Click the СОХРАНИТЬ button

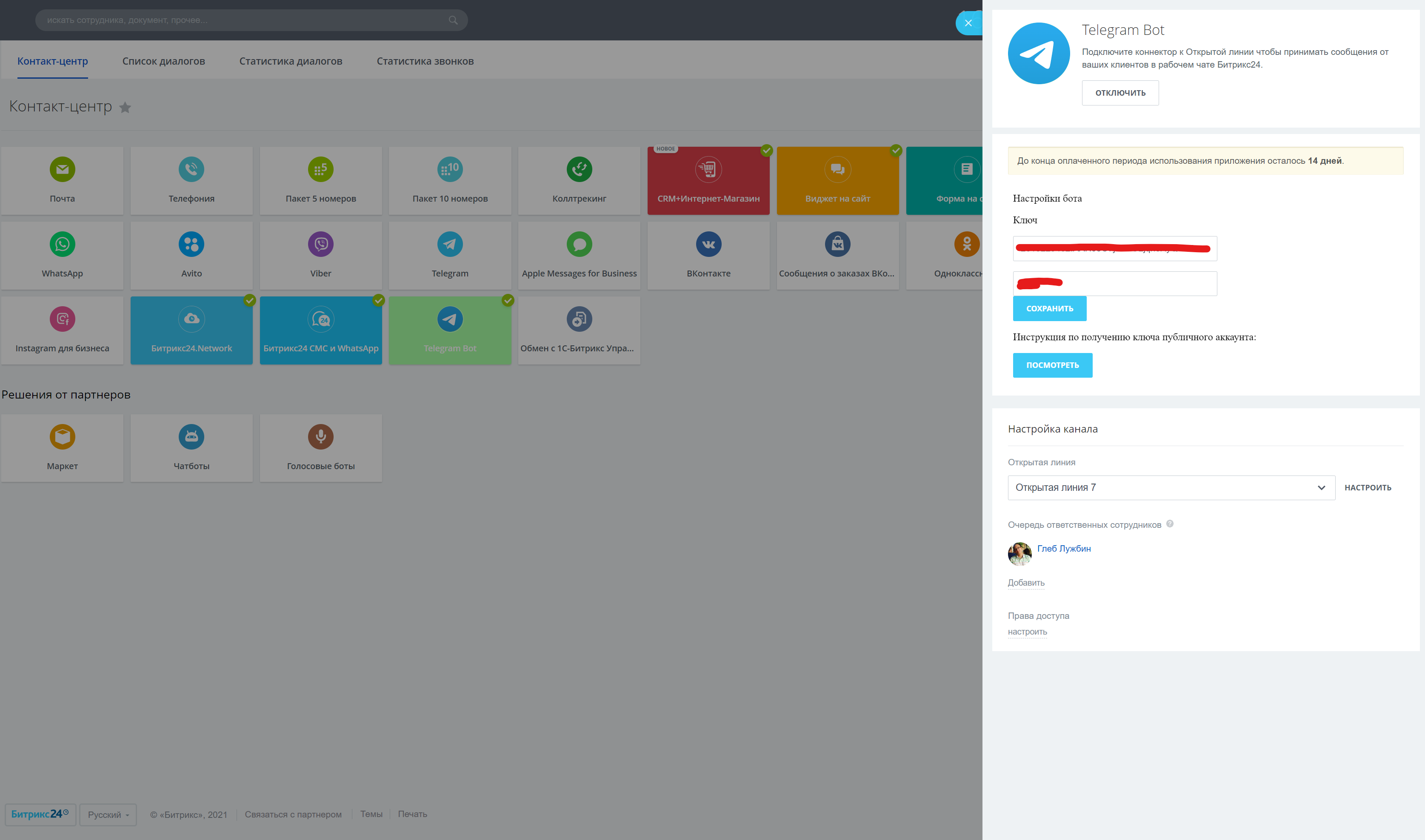coord(1049,308)
